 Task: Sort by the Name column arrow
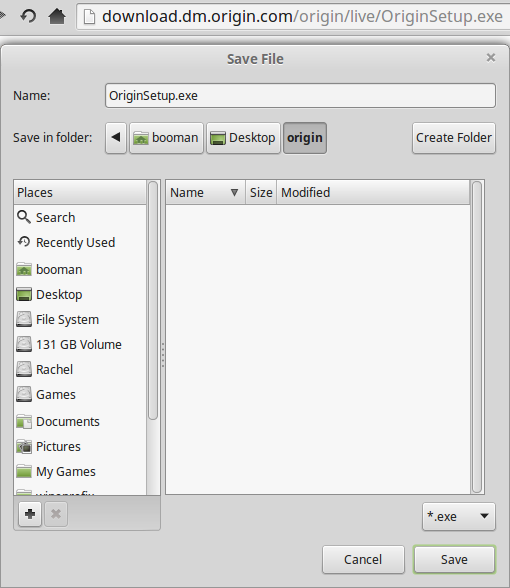coord(234,192)
